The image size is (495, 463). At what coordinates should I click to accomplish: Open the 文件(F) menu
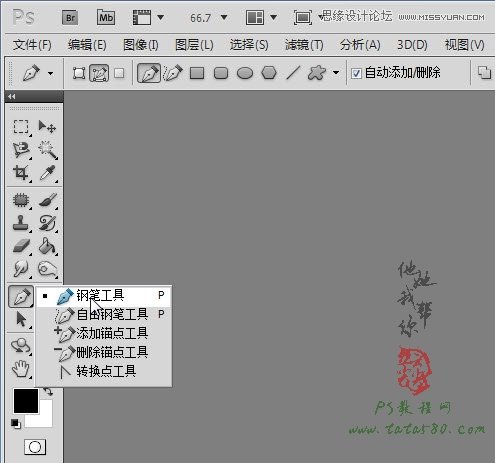[x=32, y=45]
